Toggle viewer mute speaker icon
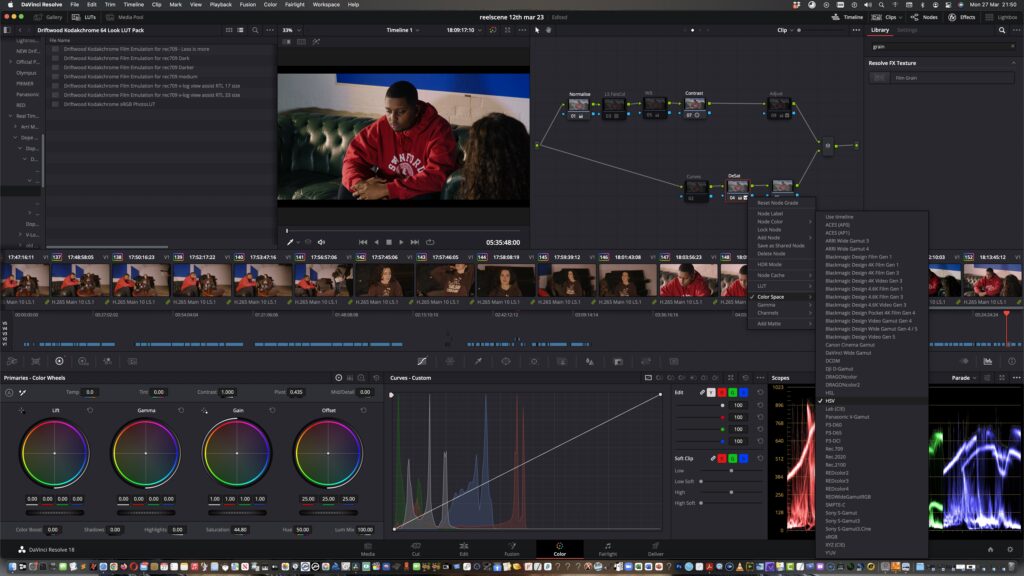 point(321,242)
